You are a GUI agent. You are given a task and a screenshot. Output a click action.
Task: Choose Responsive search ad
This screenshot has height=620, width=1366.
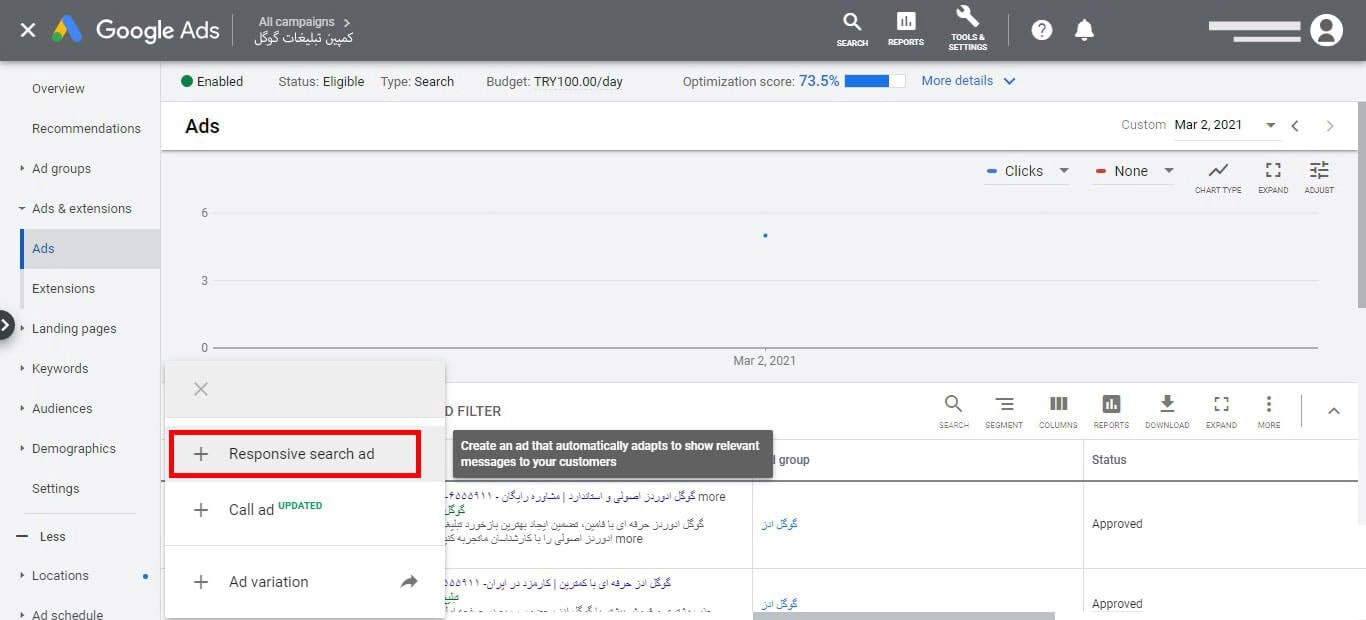[x=295, y=454]
